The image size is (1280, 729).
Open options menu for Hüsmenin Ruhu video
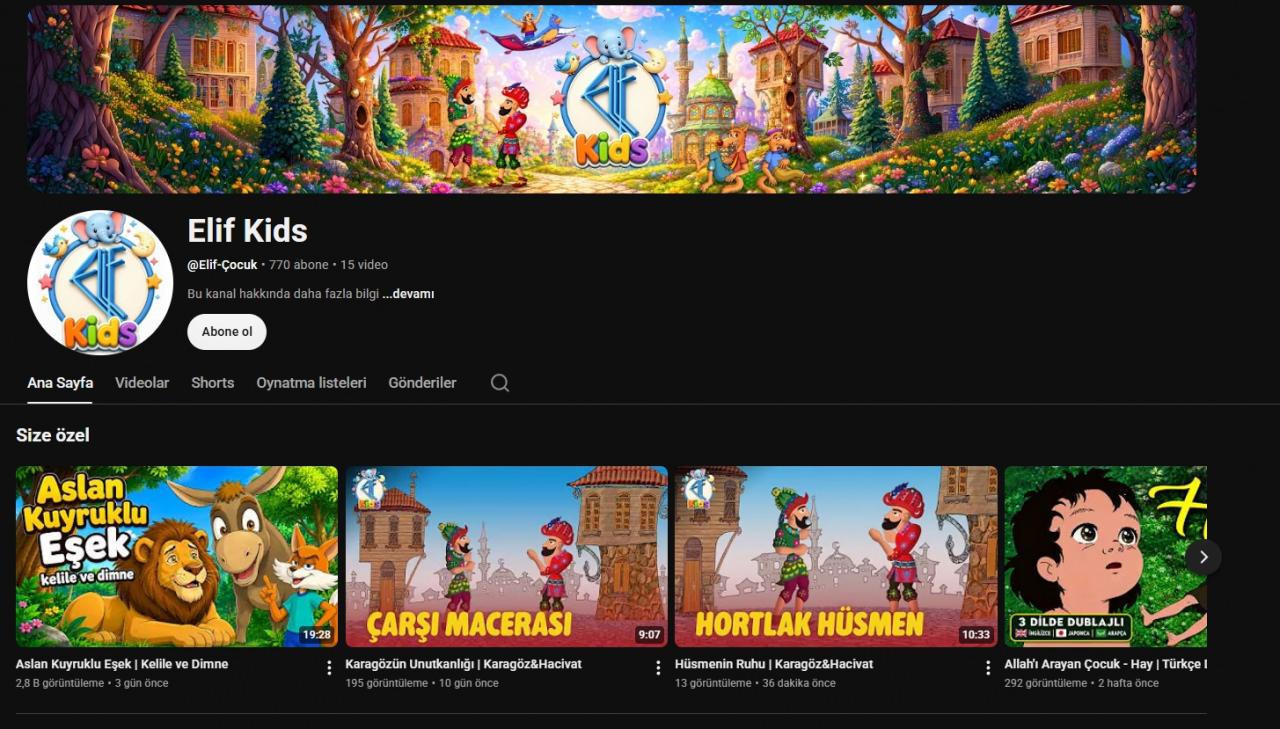pos(988,668)
